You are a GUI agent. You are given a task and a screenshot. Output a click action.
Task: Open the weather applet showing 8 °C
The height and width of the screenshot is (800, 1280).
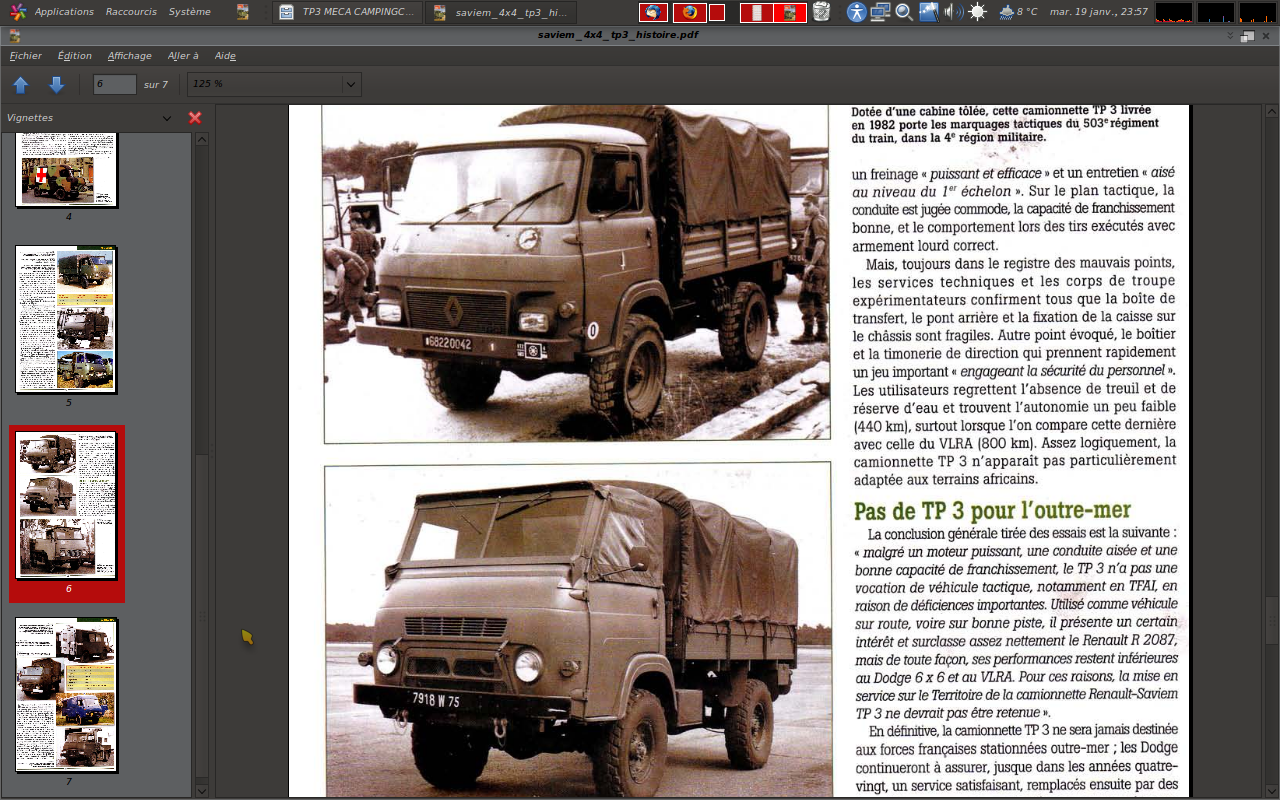pos(1019,12)
